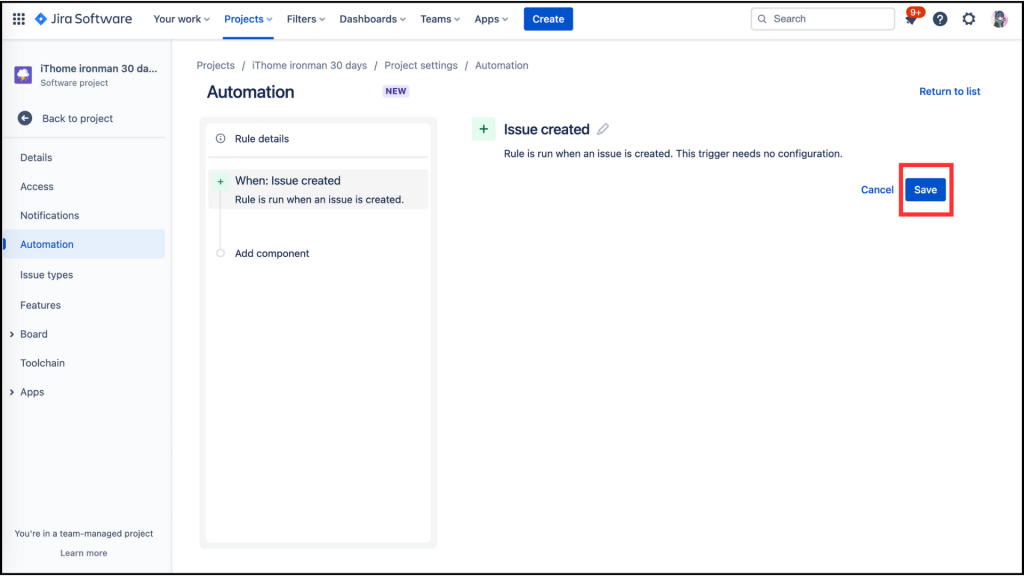Click the Automation page heading
The image size is (1024, 576).
coord(251,92)
